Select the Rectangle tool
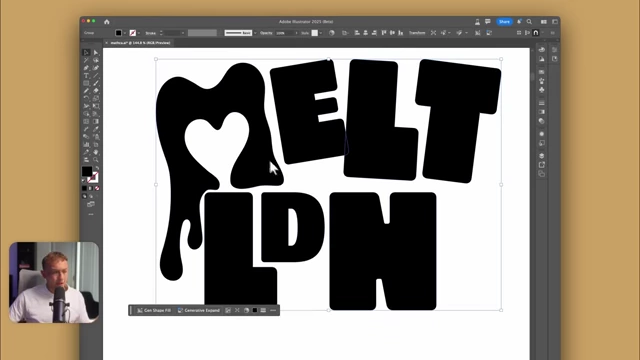Screen dimensions: 640x360 86,83
